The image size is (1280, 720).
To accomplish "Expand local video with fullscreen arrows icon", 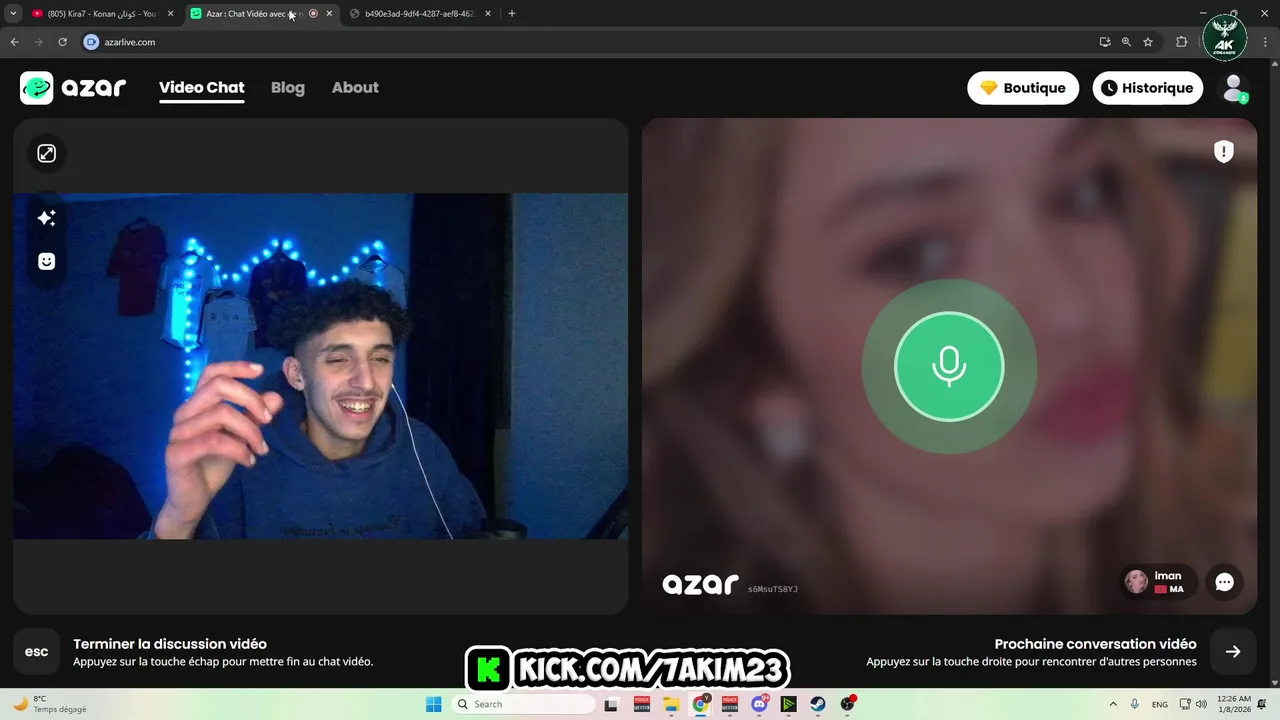I will (x=46, y=153).
